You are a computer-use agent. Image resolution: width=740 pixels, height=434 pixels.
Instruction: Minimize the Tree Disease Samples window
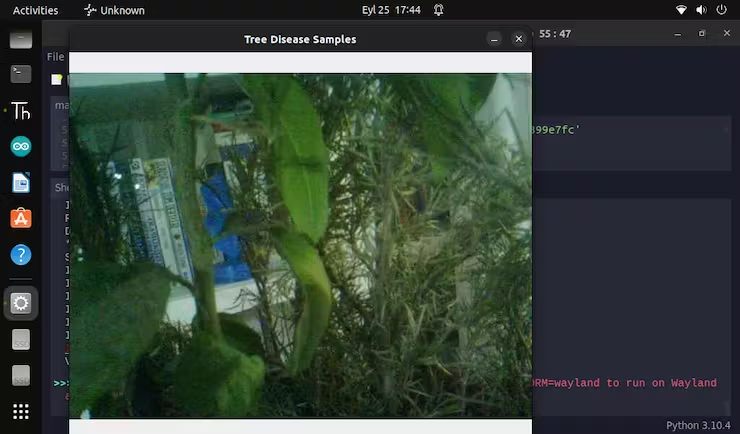click(x=494, y=39)
